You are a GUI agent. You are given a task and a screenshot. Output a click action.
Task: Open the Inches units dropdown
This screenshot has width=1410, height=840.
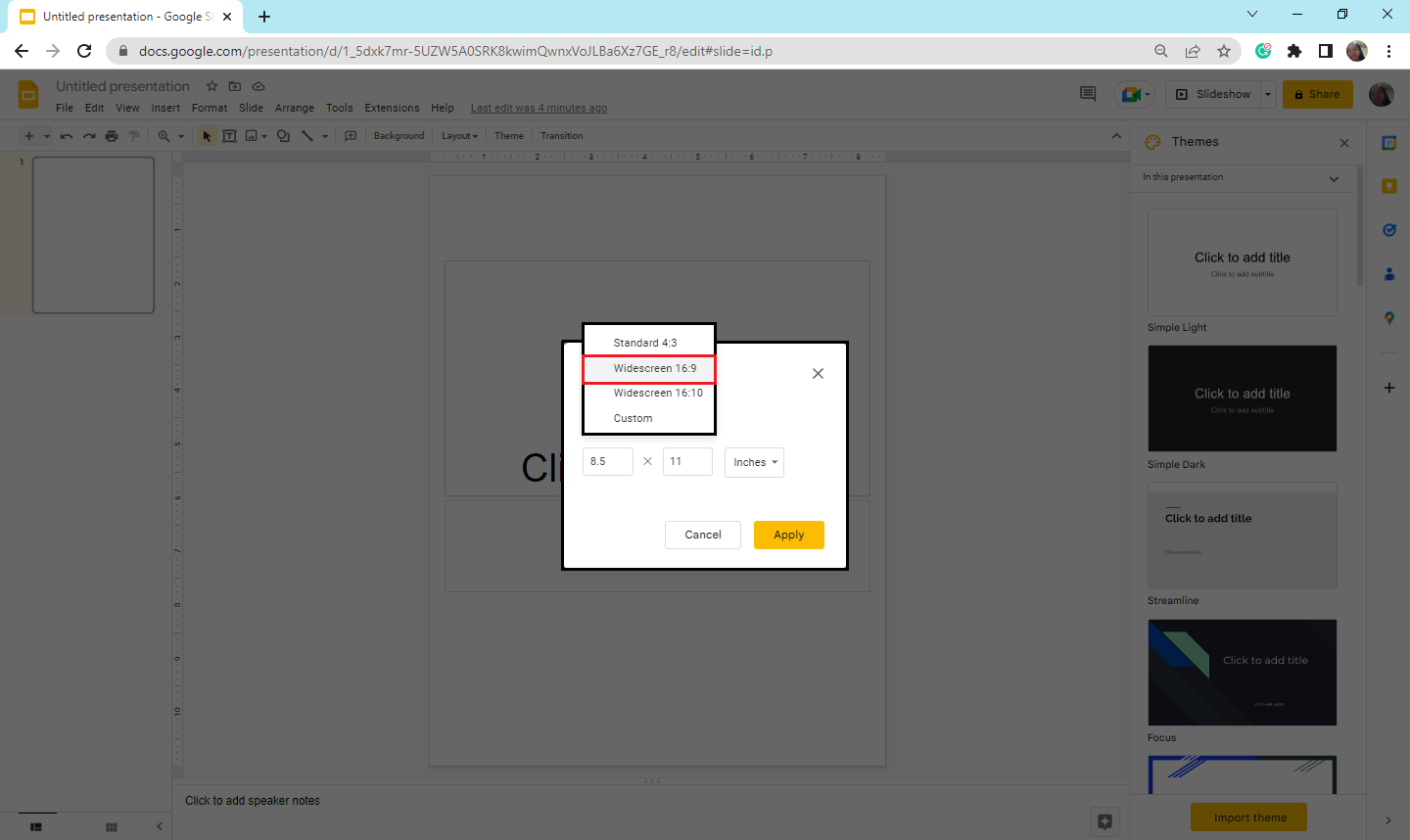[754, 461]
